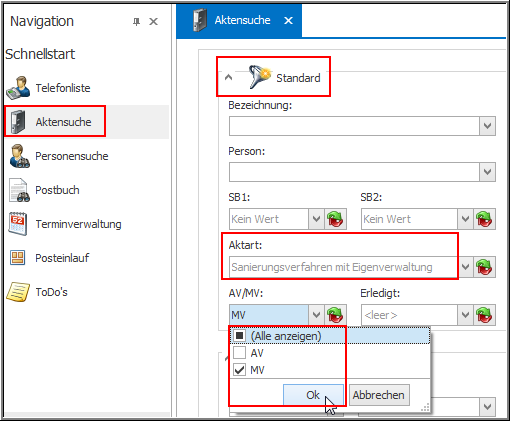This screenshot has width=510, height=421.
Task: Toggle the (Alle anzeigen) checkbox
Action: [240, 336]
